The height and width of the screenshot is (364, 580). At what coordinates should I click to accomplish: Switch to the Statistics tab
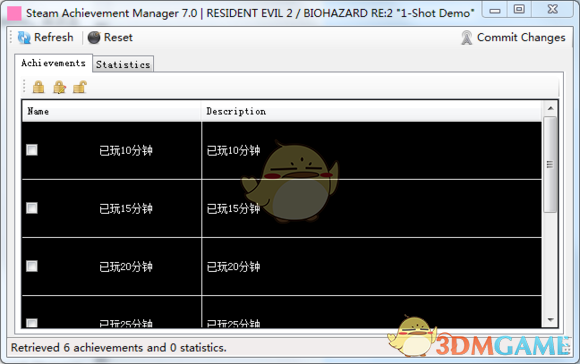click(x=123, y=64)
